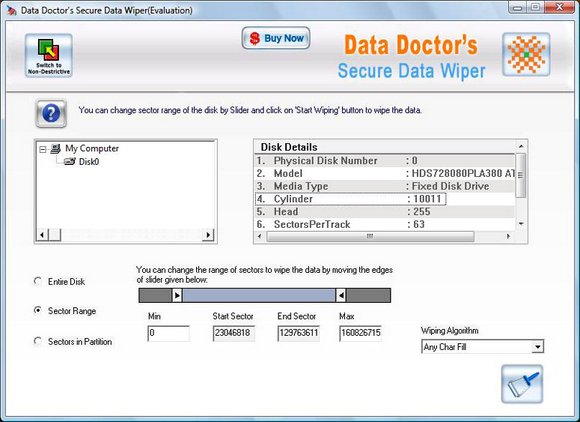Viewport: 580px width, 422px height.
Task: Click the Disk Details scroll down arrow
Action: pyautogui.click(x=521, y=224)
